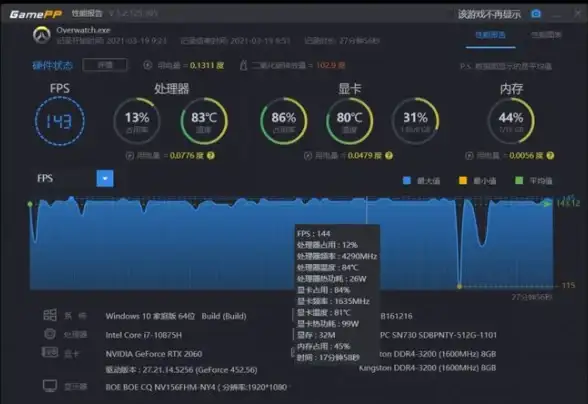Click the help icon next to 0.0776 power value
The image size is (588, 404).
[211, 155]
